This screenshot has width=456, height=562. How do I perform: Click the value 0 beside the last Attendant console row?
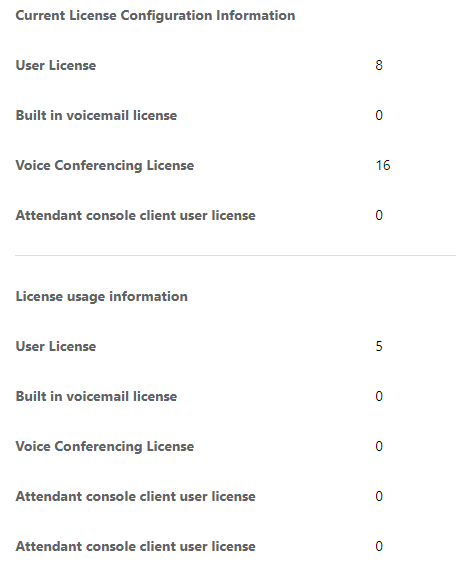[x=379, y=546]
